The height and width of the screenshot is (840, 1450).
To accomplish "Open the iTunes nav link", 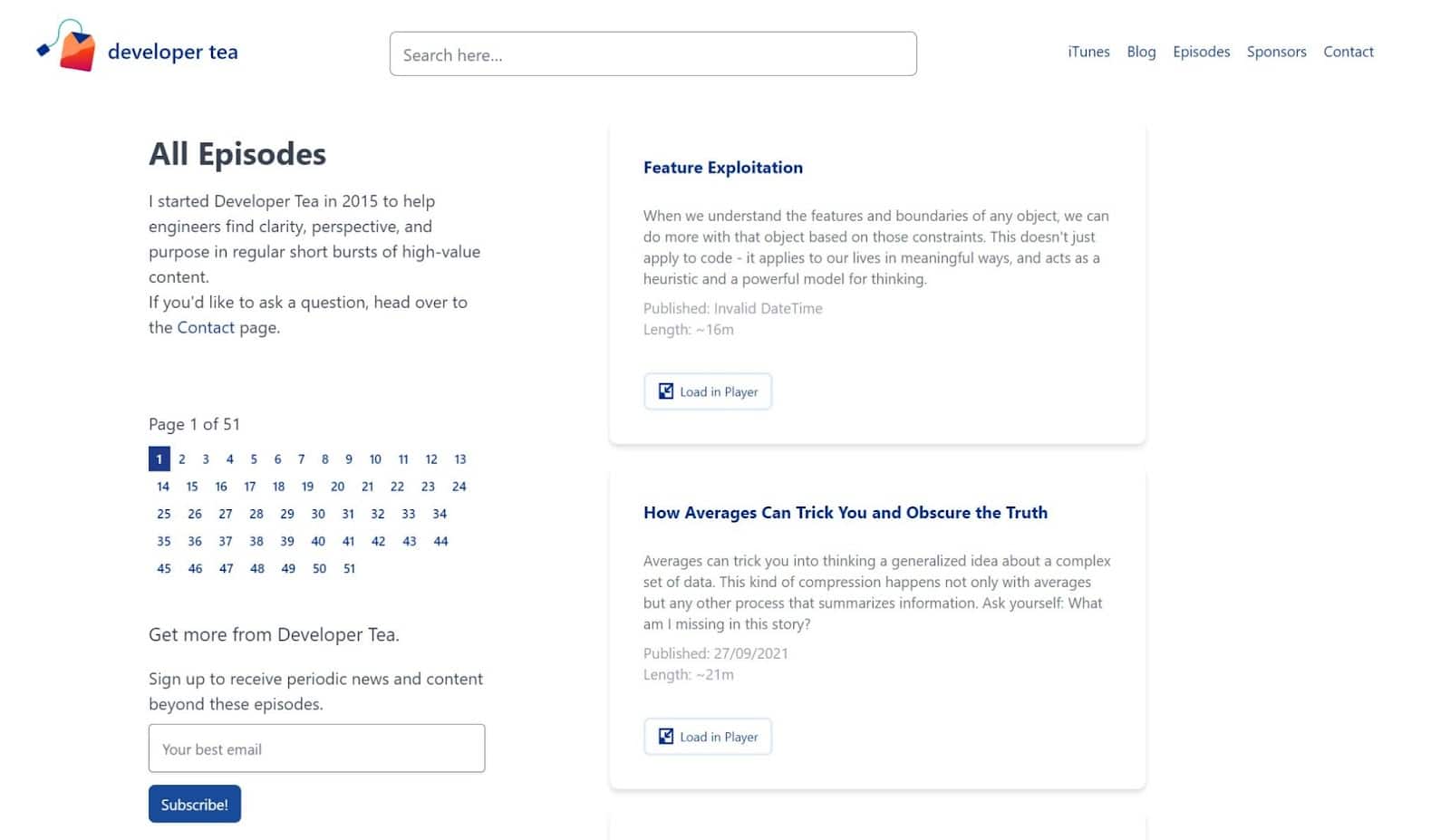I will (x=1088, y=52).
